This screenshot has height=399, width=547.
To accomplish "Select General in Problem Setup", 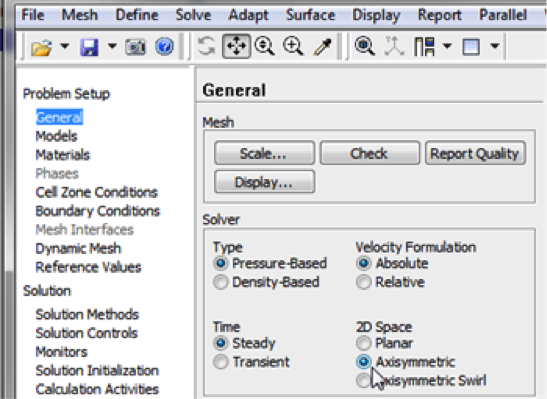I will click(59, 118).
